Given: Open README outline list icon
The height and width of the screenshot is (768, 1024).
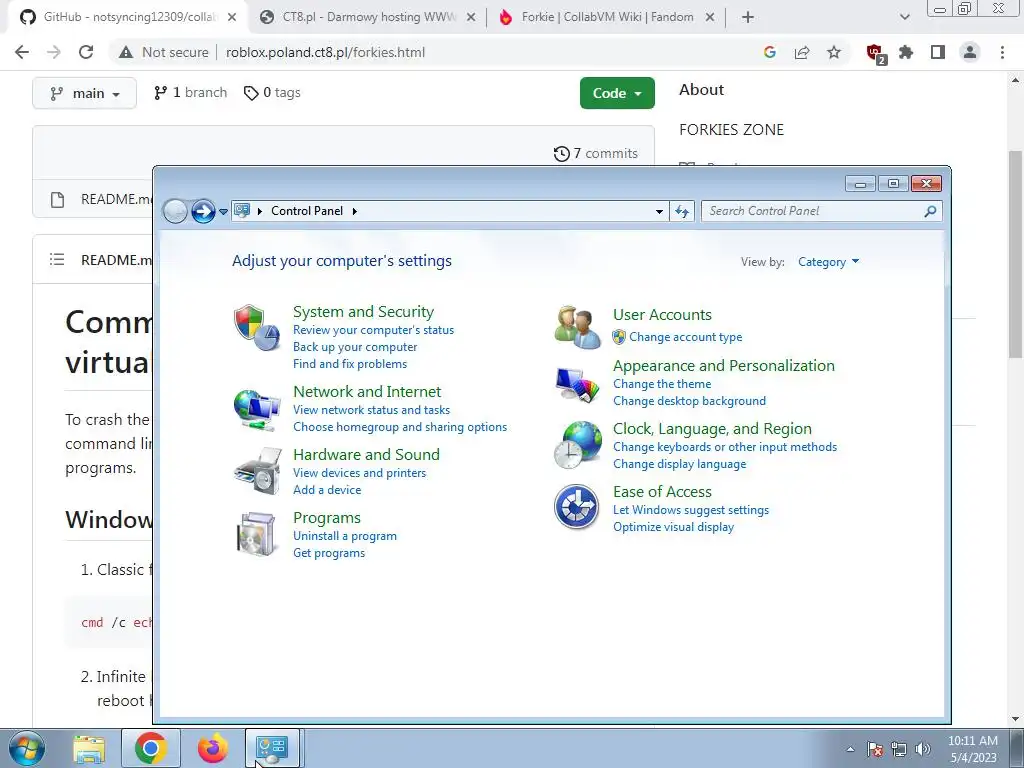Looking at the screenshot, I should 57,260.
